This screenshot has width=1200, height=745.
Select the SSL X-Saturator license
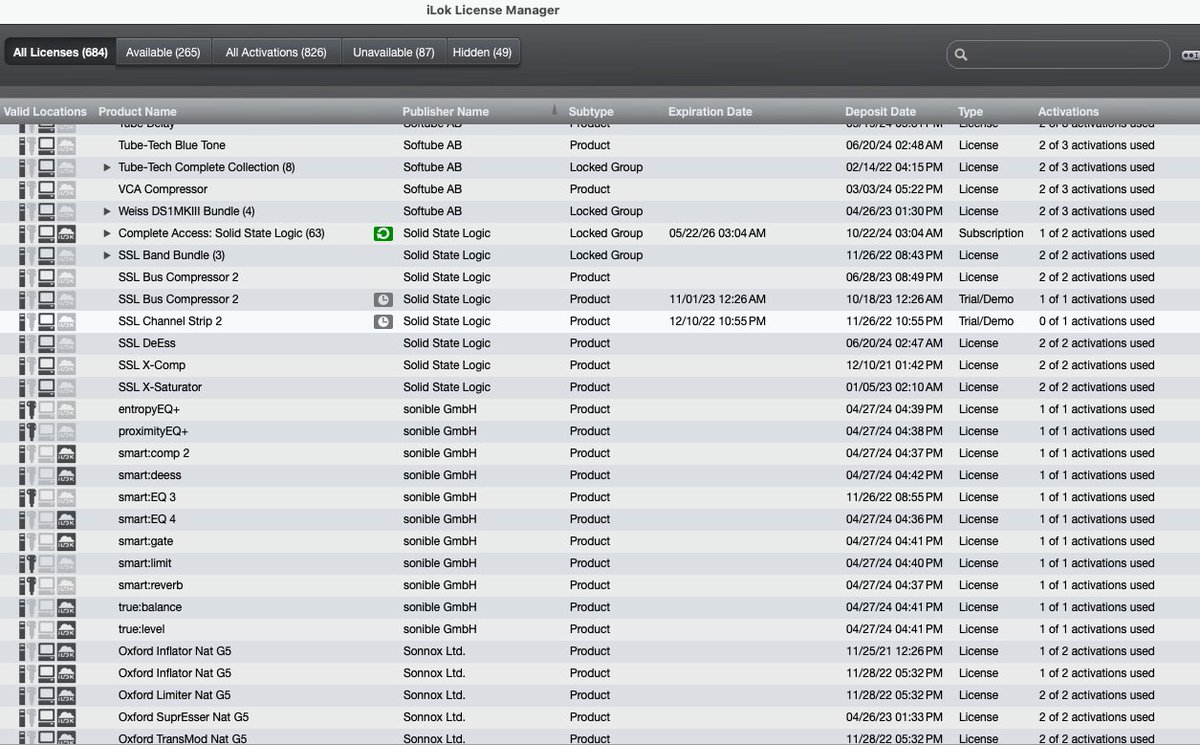tap(160, 387)
